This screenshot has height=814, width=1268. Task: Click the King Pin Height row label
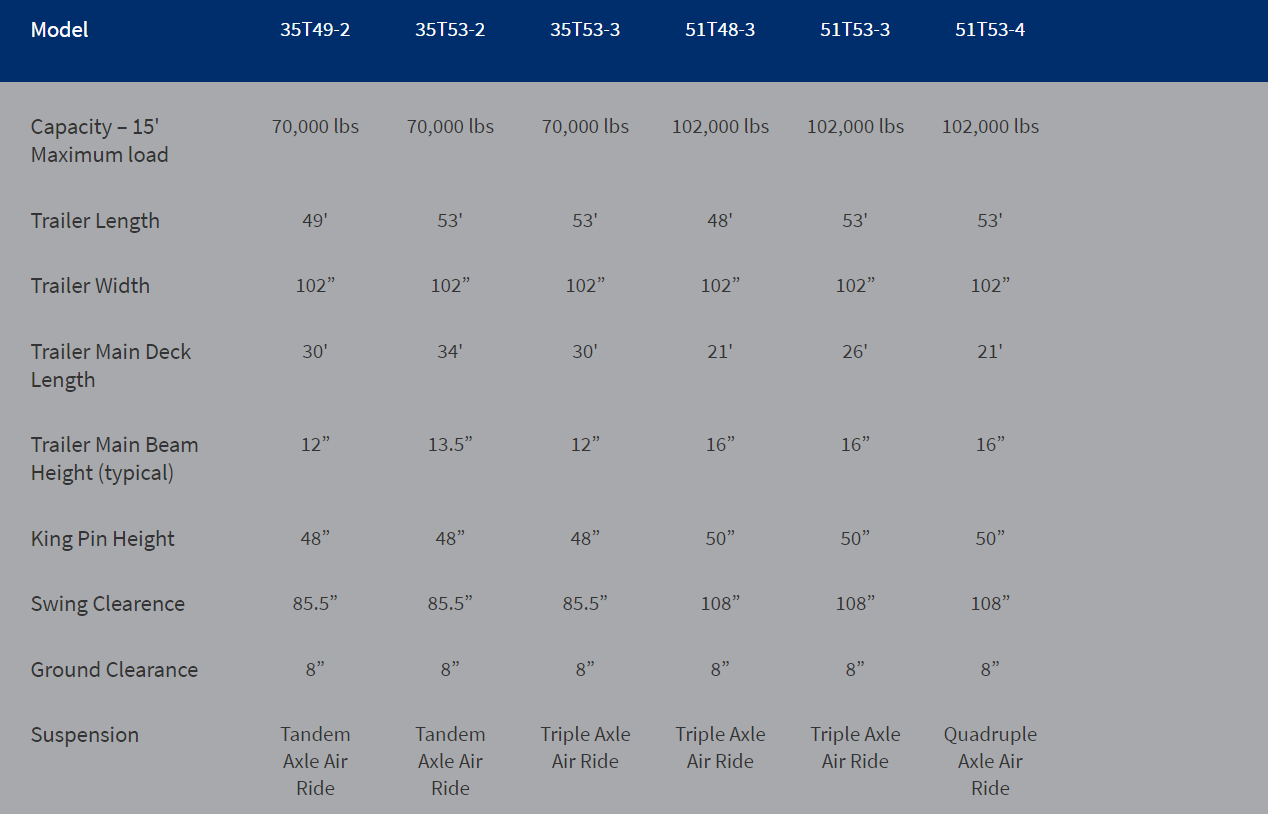coord(102,539)
